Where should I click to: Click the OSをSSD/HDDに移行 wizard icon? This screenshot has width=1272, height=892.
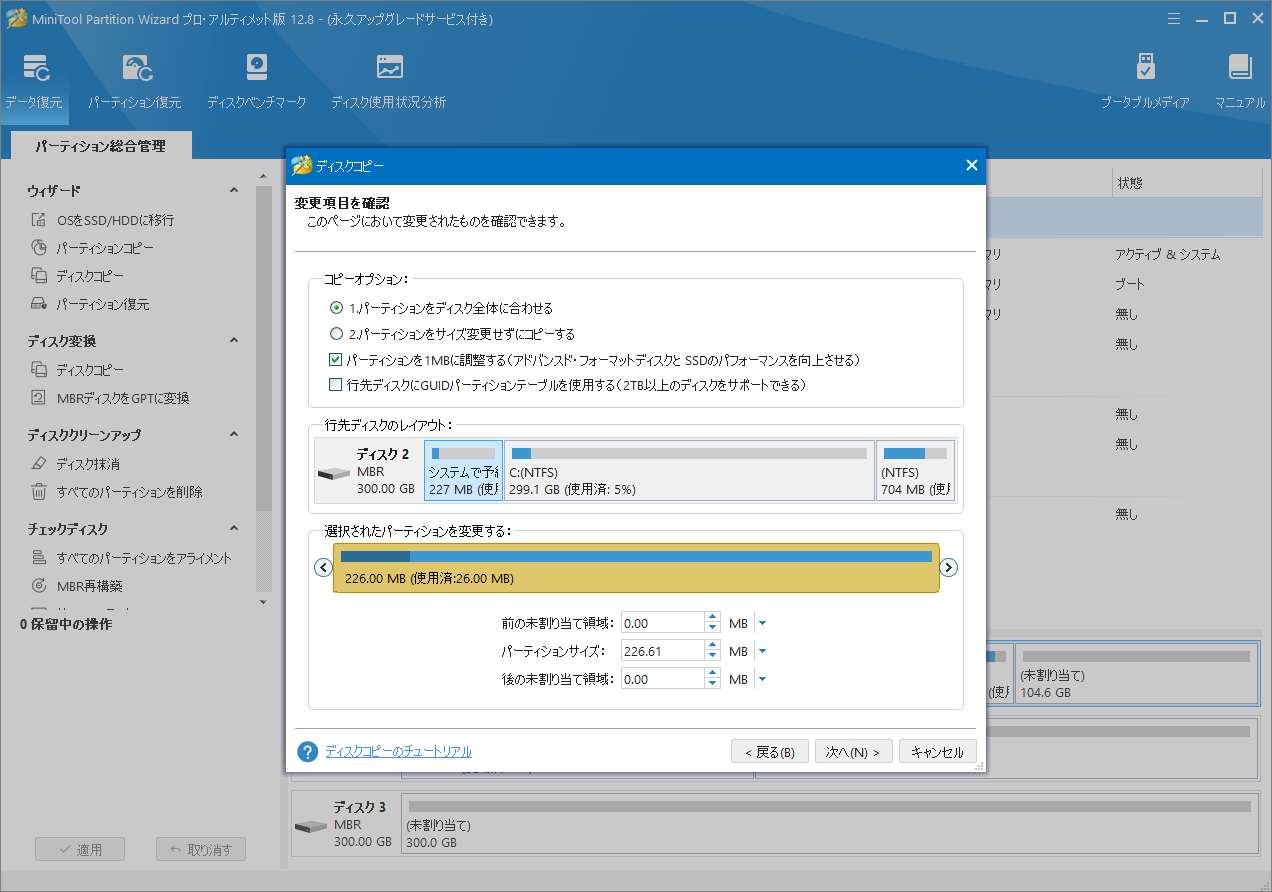[x=38, y=220]
